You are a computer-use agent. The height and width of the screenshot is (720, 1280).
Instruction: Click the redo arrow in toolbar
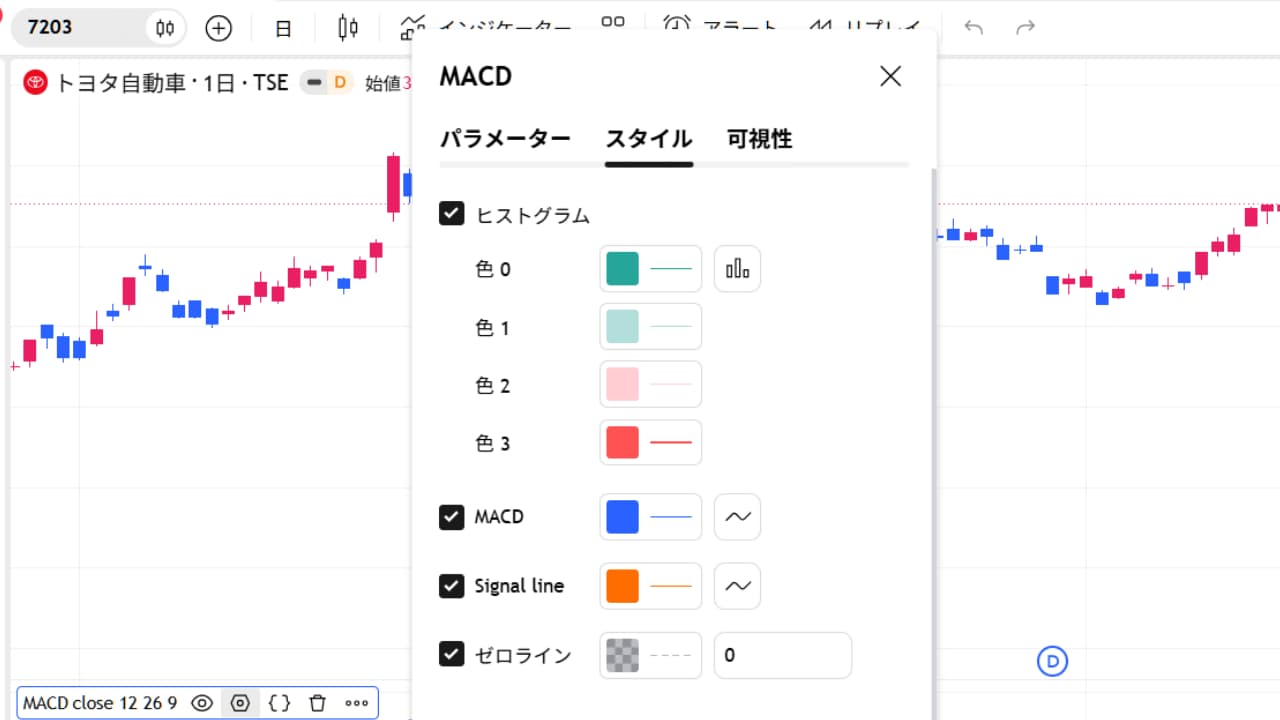coord(1025,28)
